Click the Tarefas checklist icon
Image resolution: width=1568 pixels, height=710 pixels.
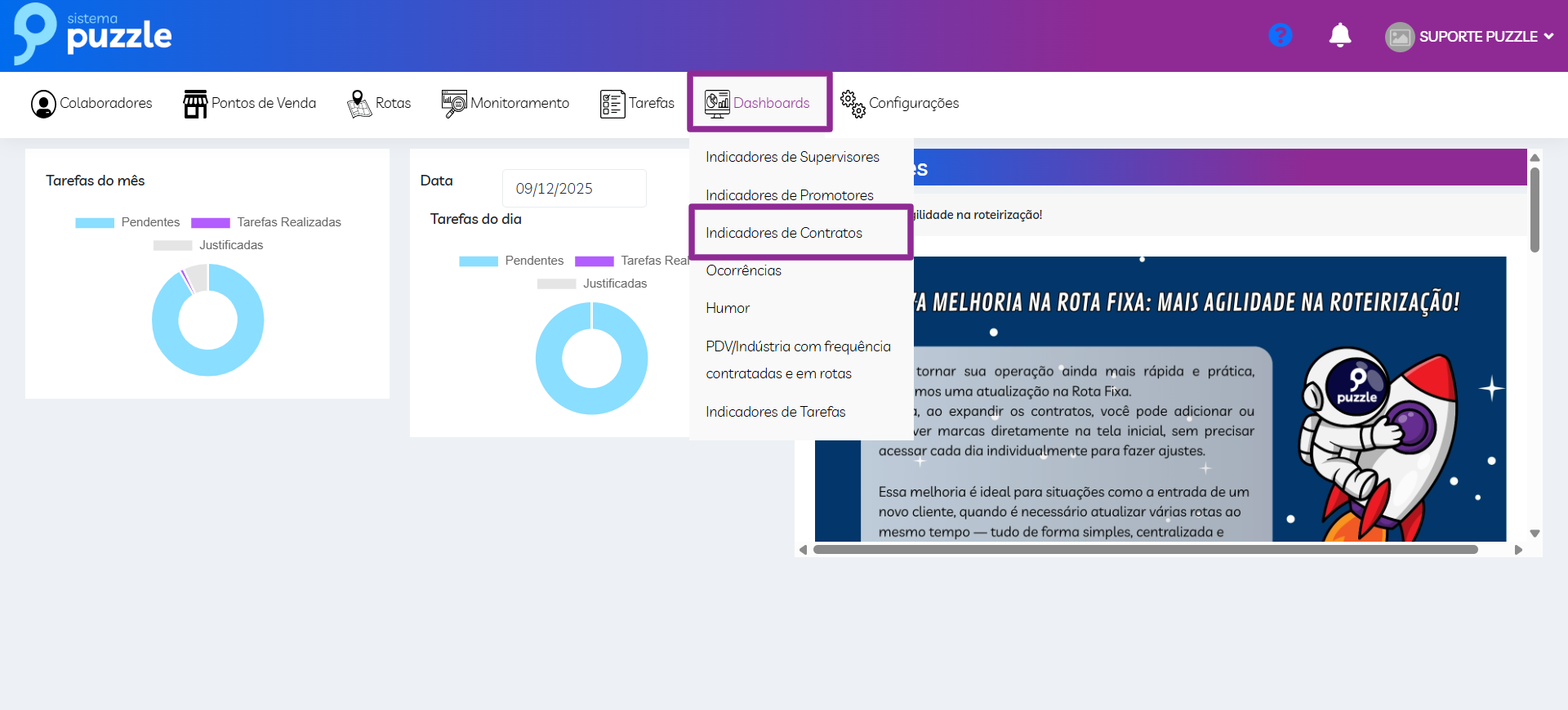612,104
